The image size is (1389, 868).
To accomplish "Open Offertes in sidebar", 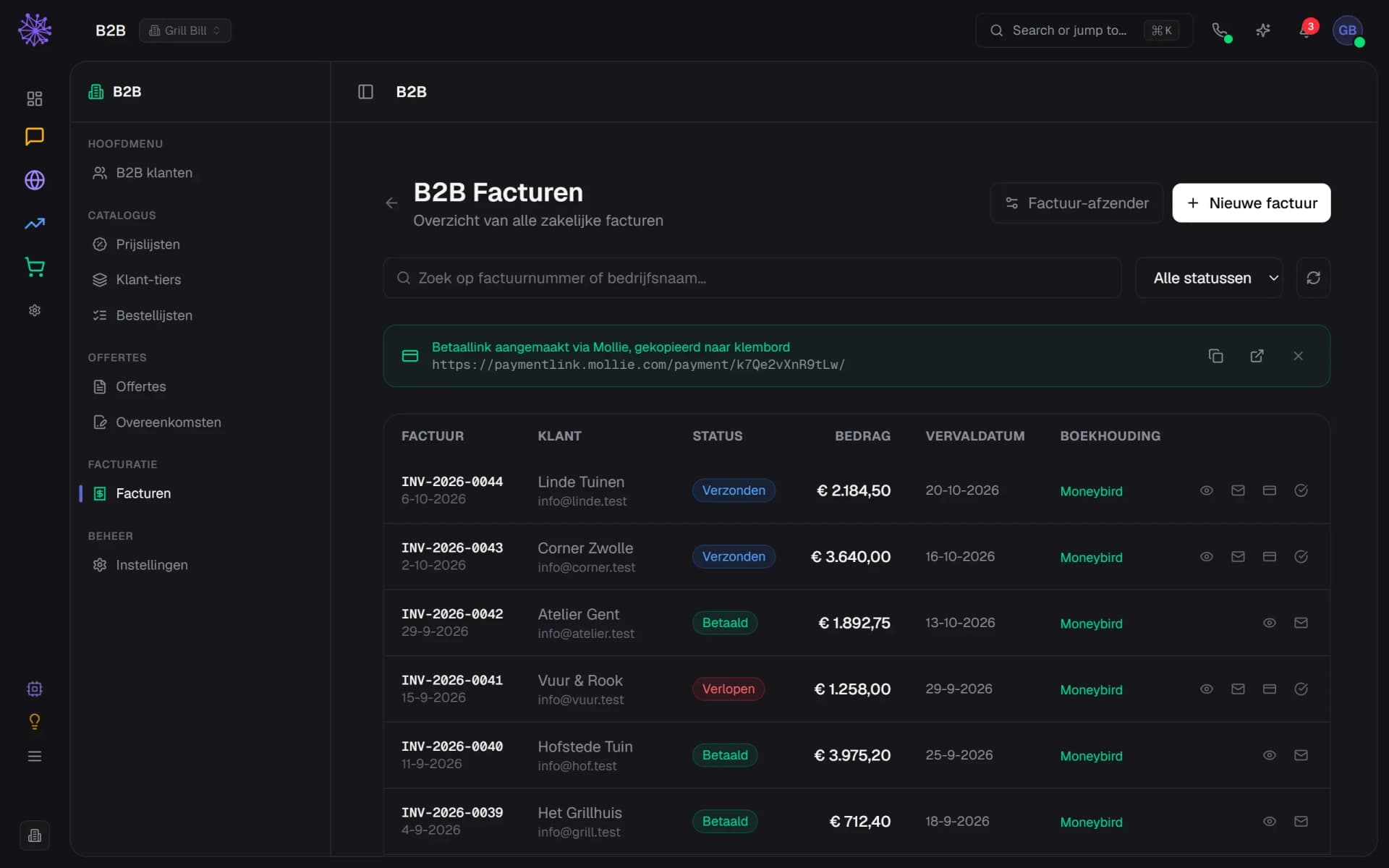I will pos(200,386).
